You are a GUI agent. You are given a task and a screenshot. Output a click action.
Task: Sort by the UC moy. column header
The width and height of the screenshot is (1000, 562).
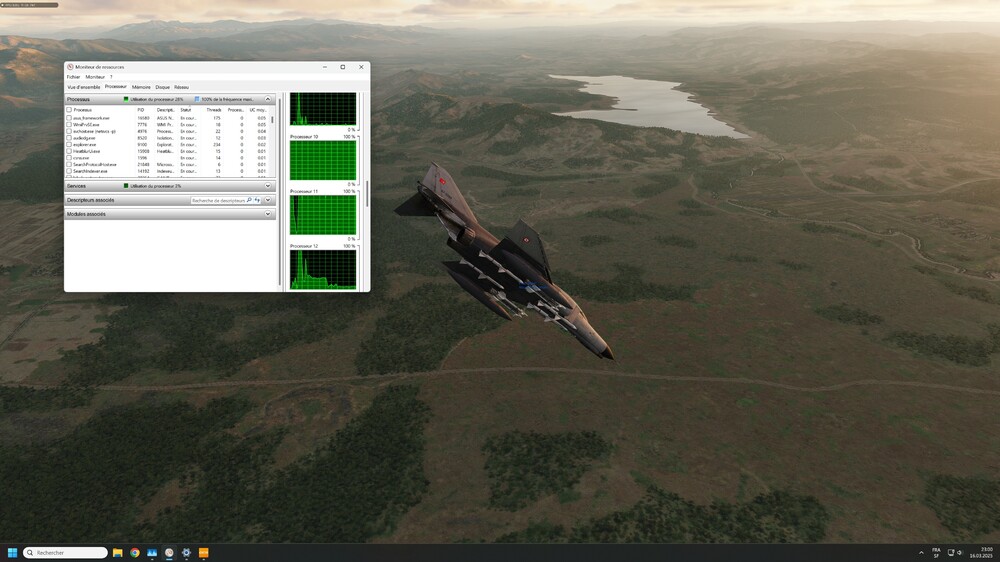click(x=258, y=110)
